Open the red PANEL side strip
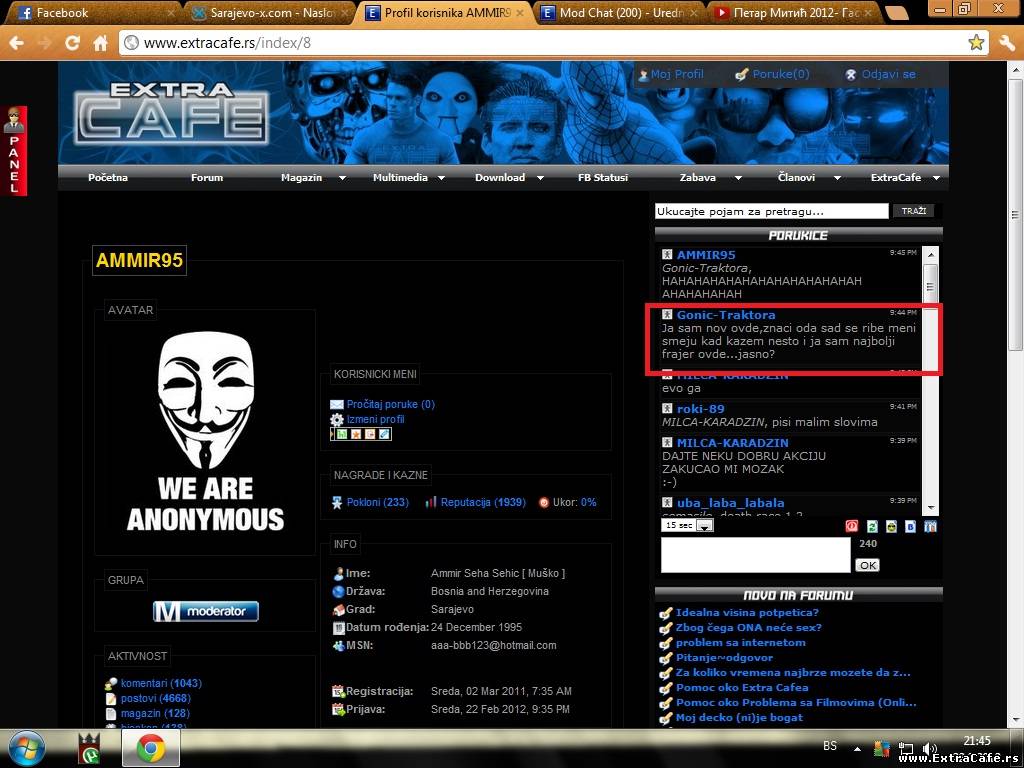 pyautogui.click(x=14, y=150)
